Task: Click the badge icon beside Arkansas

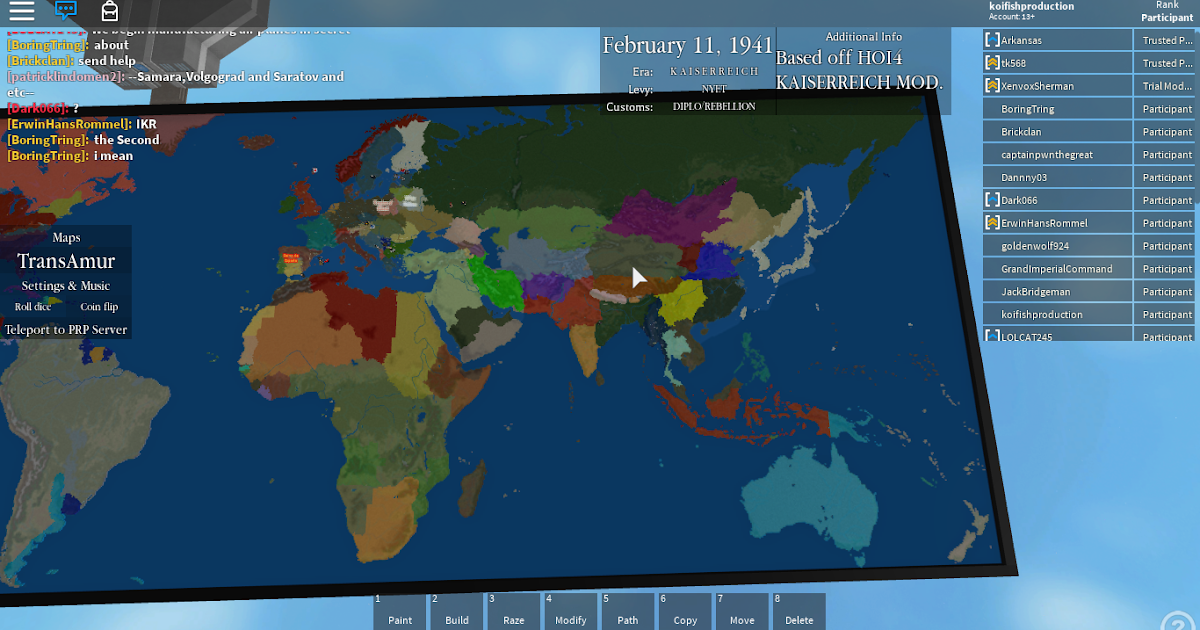Action: tap(992, 40)
